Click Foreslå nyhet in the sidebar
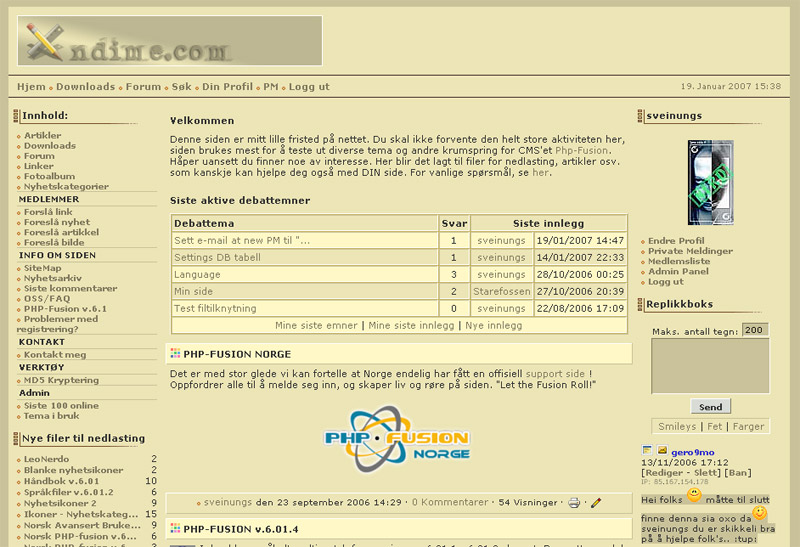This screenshot has width=800, height=547. coord(57,222)
